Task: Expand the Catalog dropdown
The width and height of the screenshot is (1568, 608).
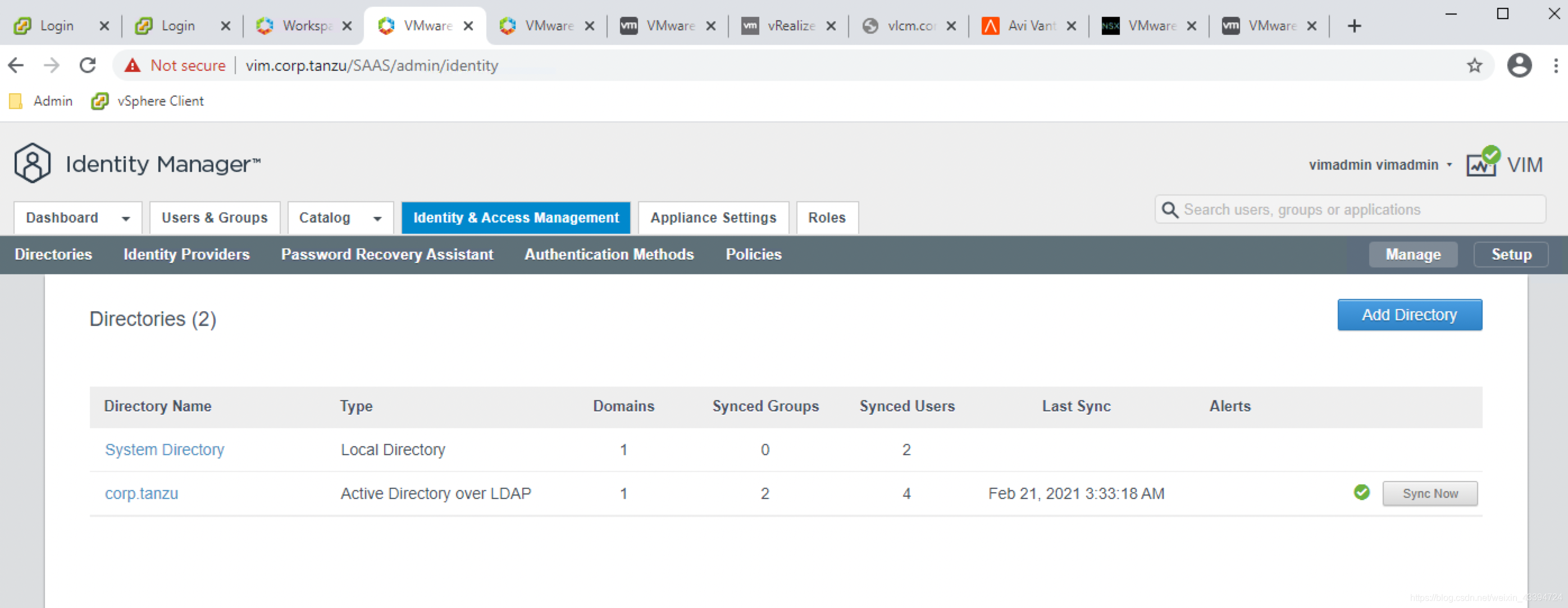Action: tap(377, 218)
